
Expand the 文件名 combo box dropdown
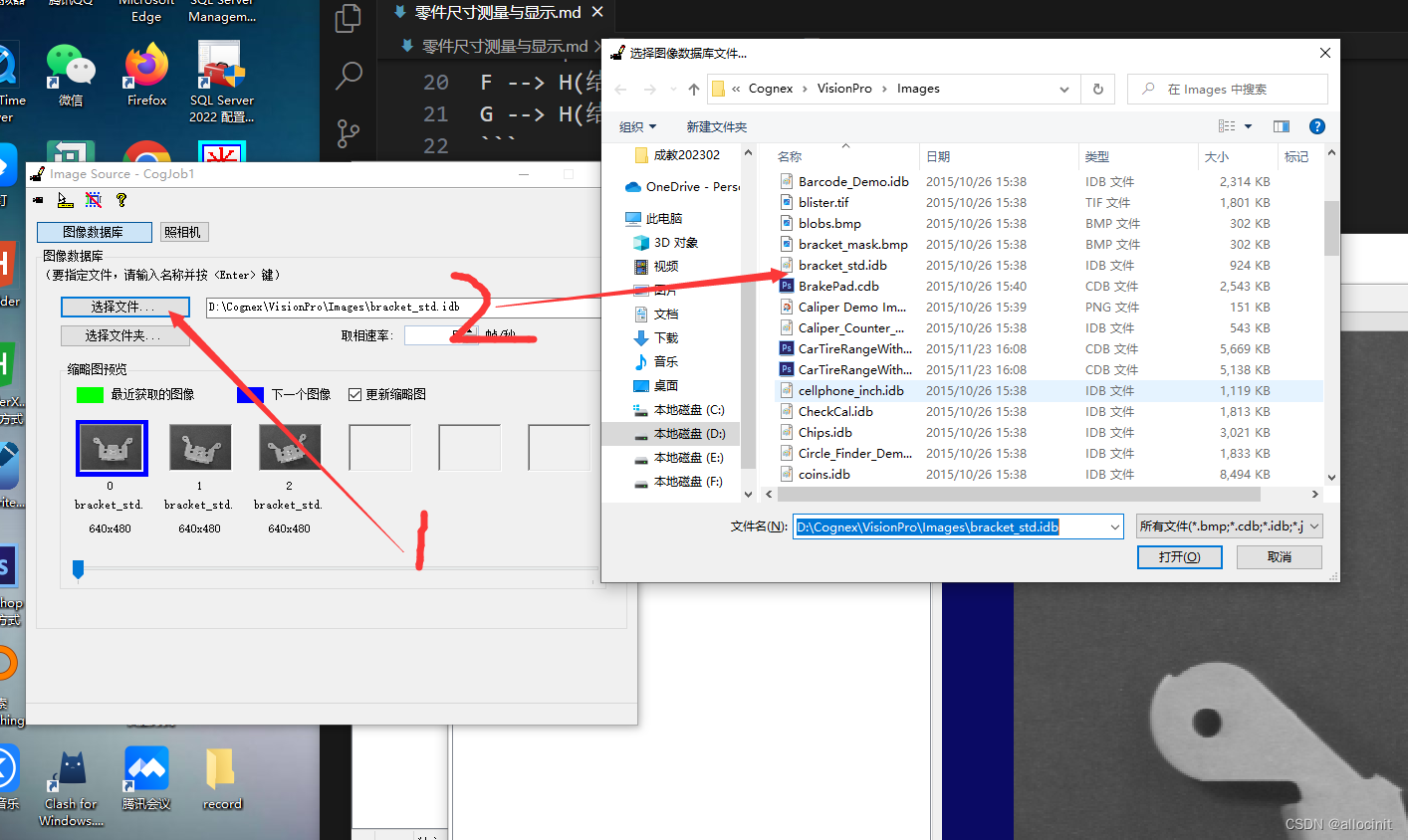(x=1115, y=526)
